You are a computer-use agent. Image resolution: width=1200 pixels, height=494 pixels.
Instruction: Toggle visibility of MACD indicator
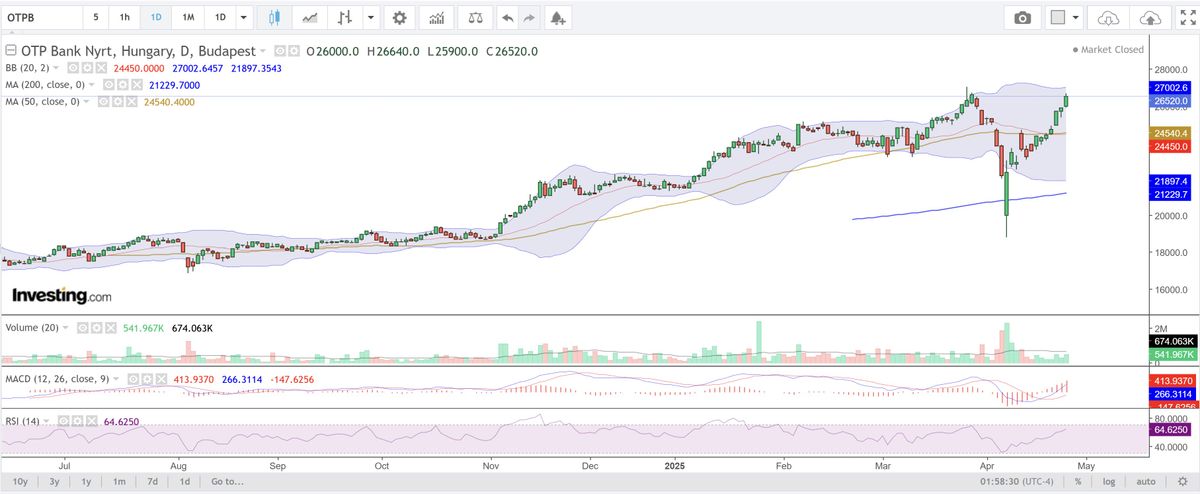tap(133, 379)
